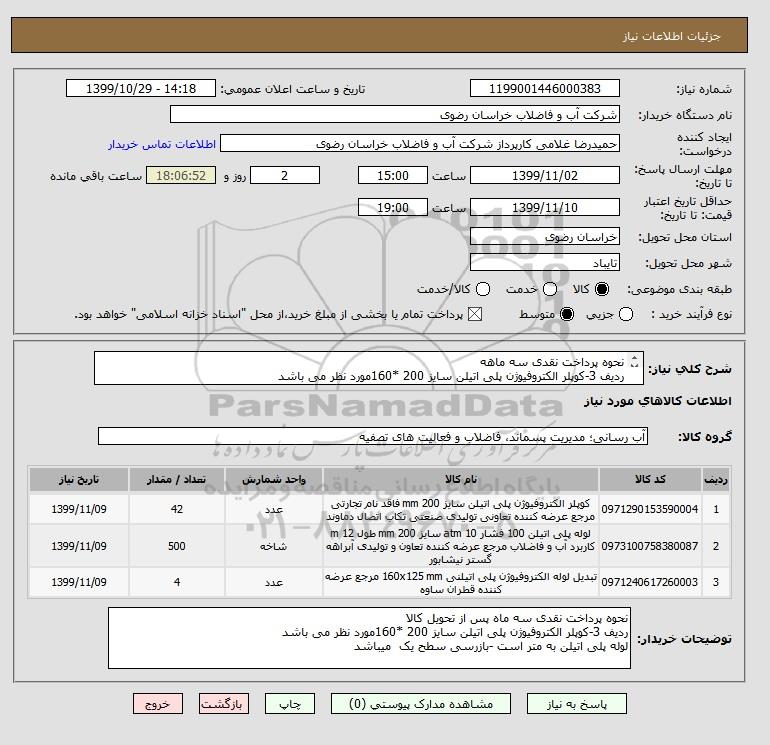Screen dimensions: 770x745
Task: Toggle the Islamic treasury payment checkbox
Action: pos(475,314)
